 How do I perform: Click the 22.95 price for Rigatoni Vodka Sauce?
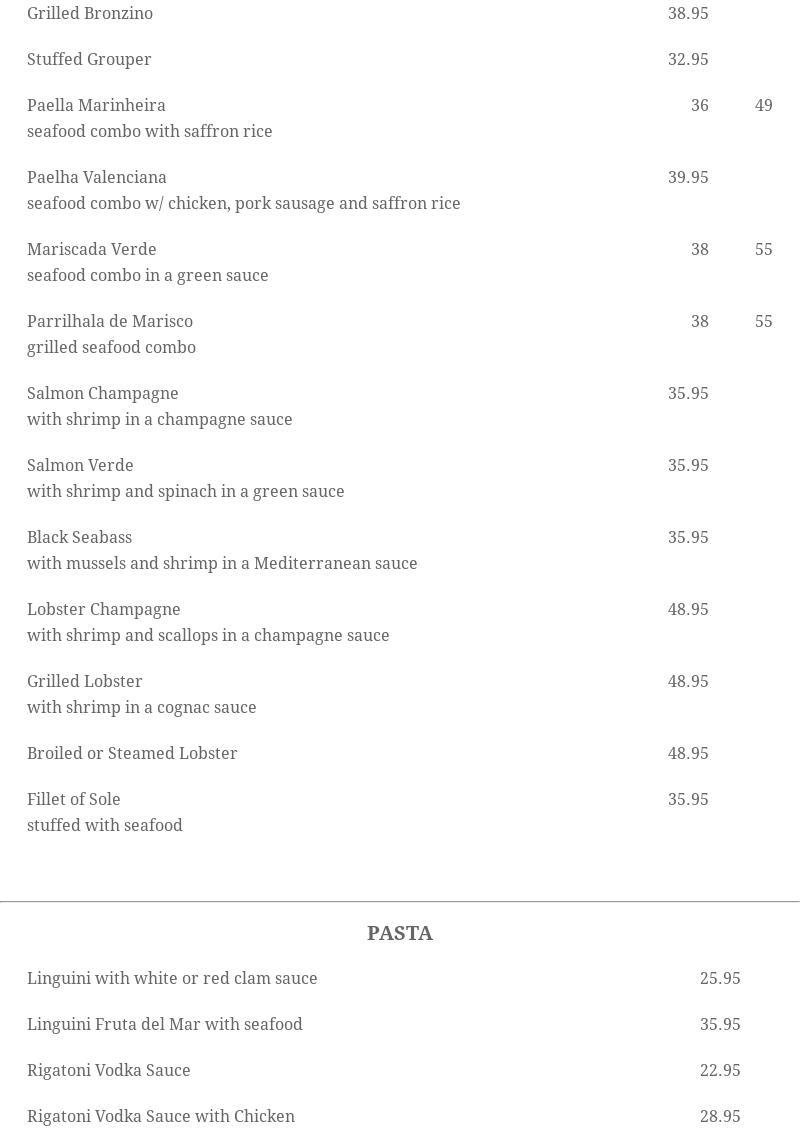[720, 1071]
